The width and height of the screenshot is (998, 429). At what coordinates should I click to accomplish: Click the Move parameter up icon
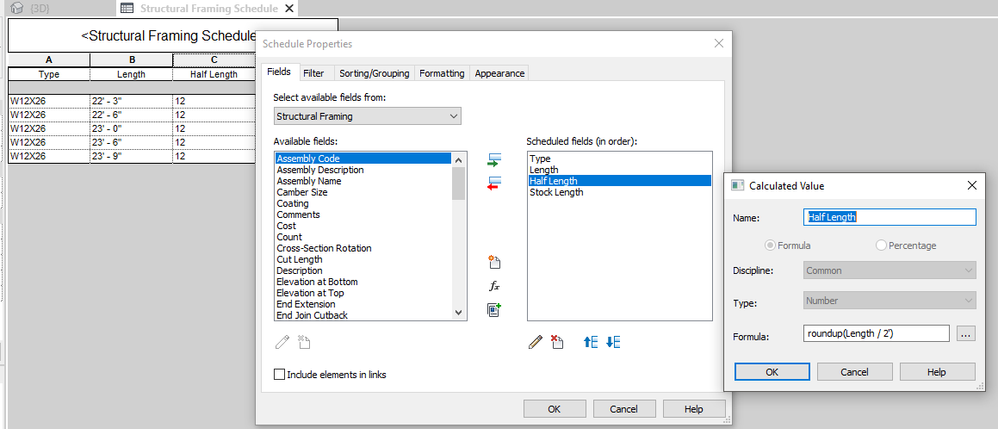[x=591, y=342]
